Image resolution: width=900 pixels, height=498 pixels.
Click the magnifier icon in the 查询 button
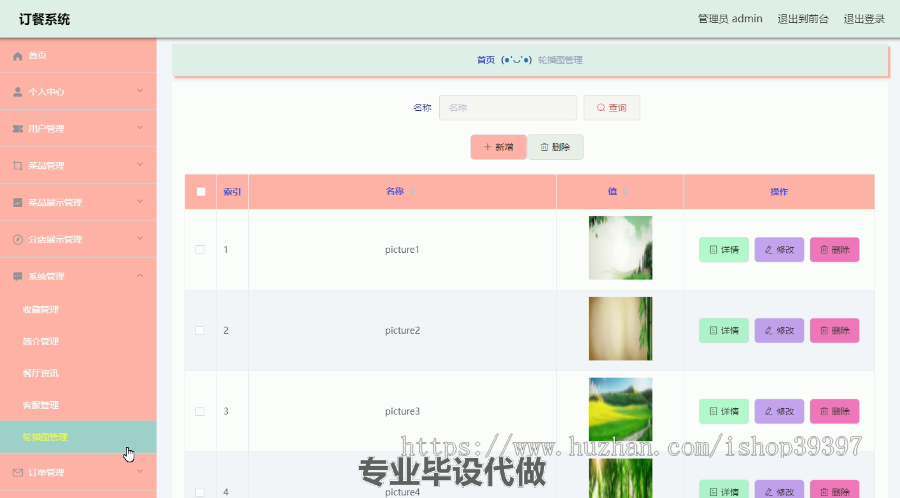click(x=601, y=108)
